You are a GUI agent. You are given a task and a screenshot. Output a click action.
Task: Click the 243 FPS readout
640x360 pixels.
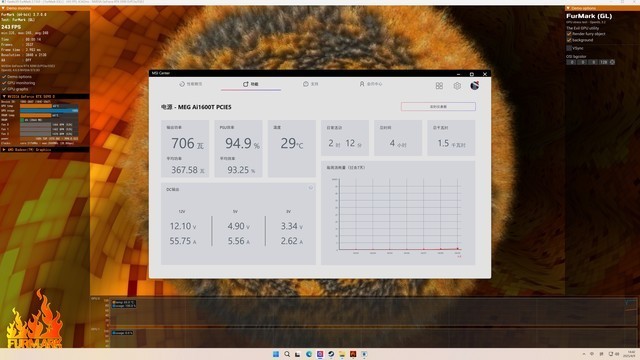[x=11, y=27]
